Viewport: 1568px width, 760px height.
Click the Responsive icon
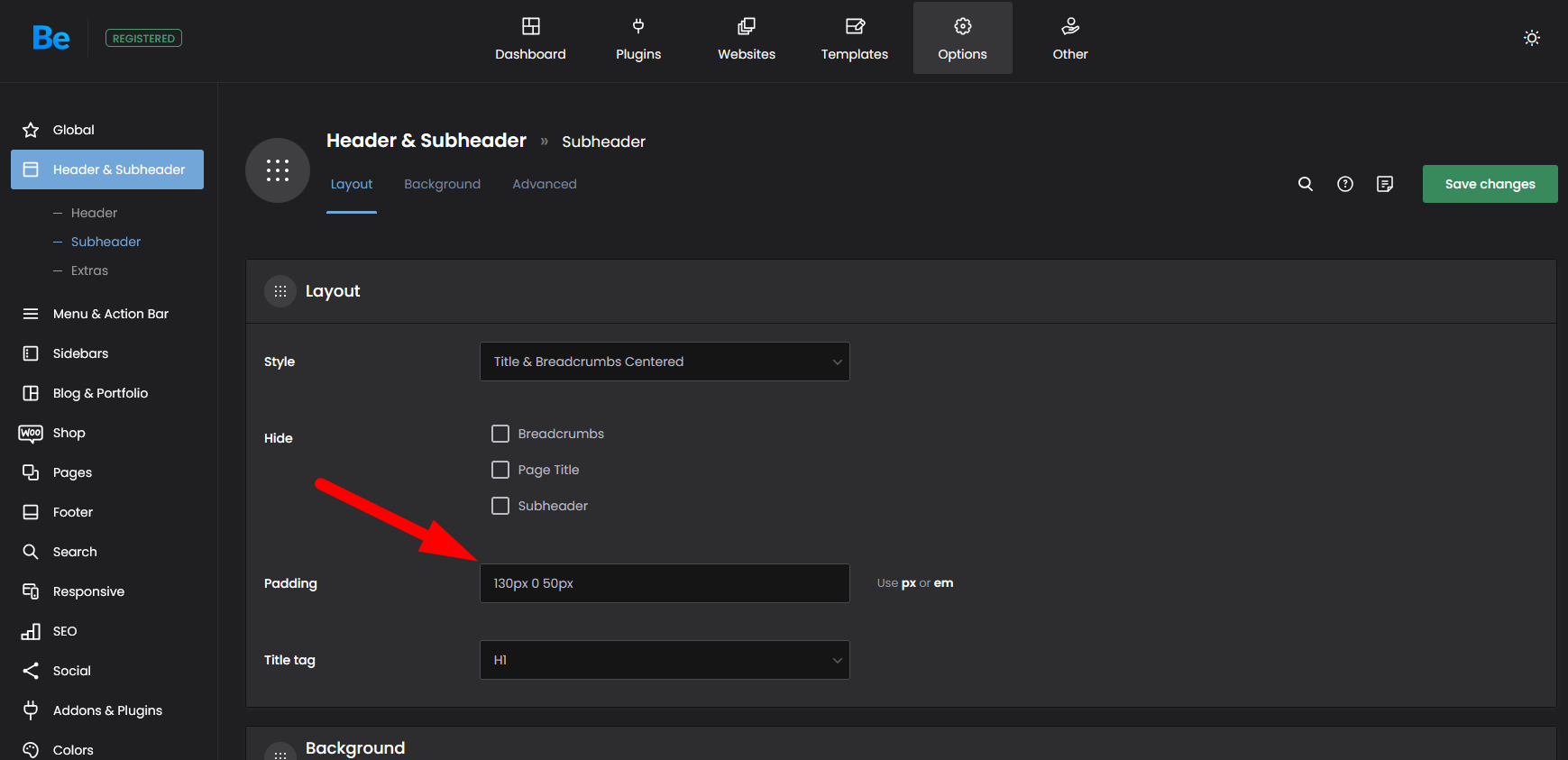pyautogui.click(x=31, y=591)
